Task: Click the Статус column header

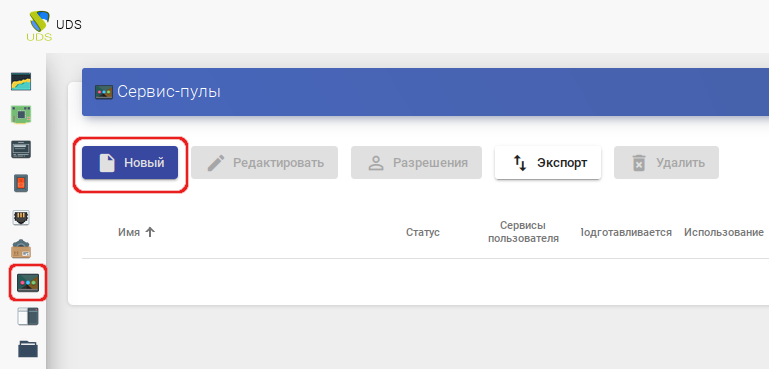Action: click(x=423, y=233)
